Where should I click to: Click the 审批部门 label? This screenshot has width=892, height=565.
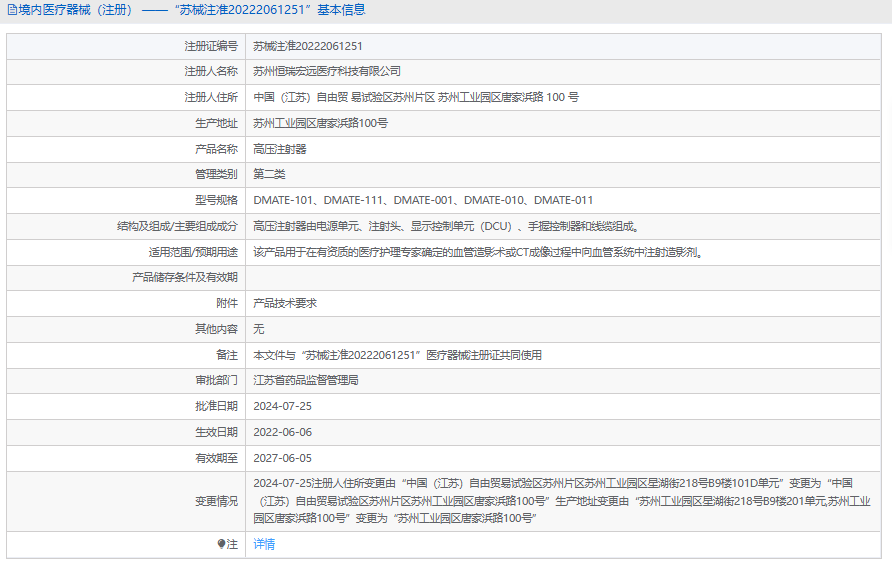[216, 380]
